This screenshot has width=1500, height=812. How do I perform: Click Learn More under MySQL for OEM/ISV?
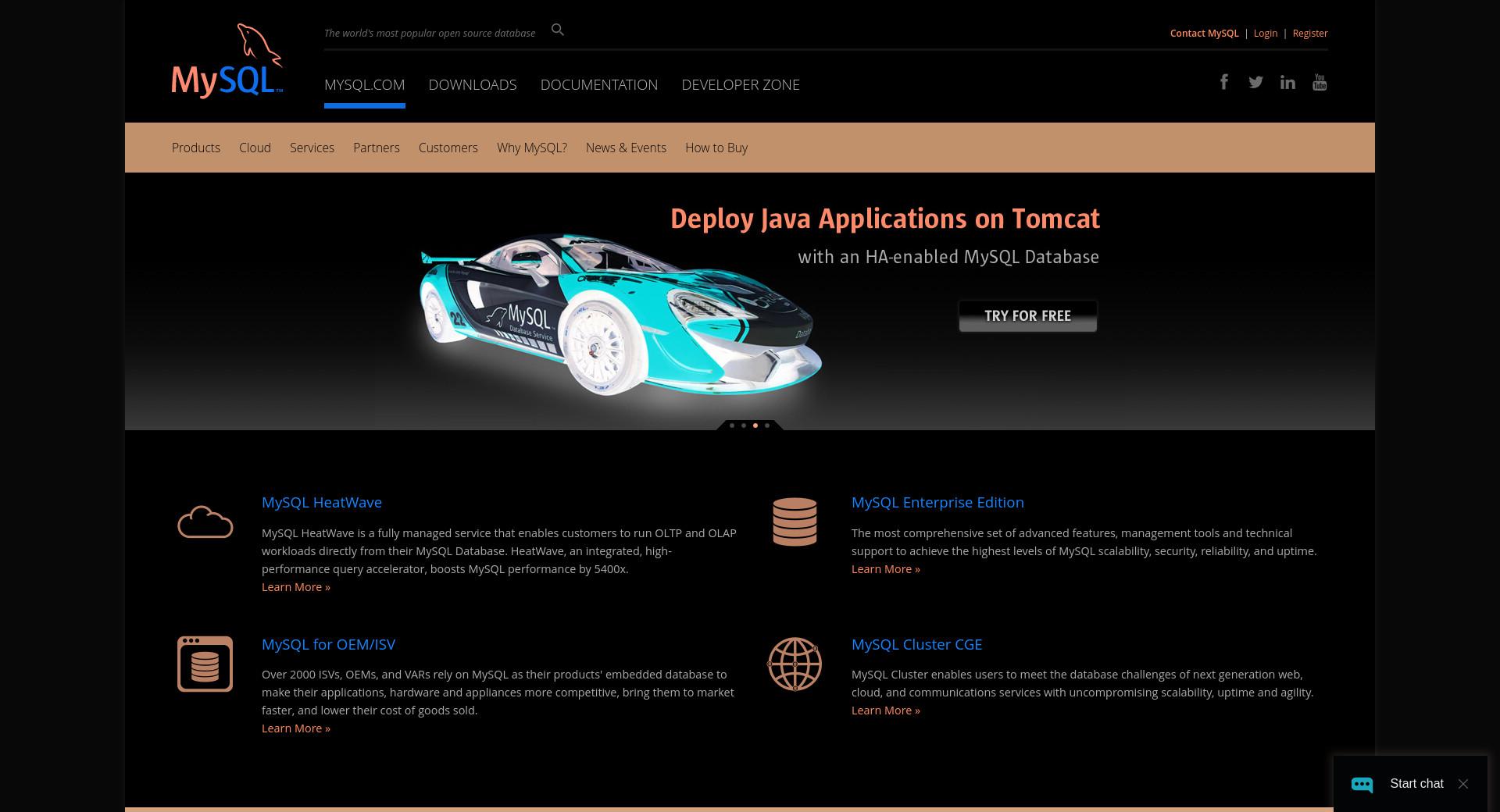(296, 728)
